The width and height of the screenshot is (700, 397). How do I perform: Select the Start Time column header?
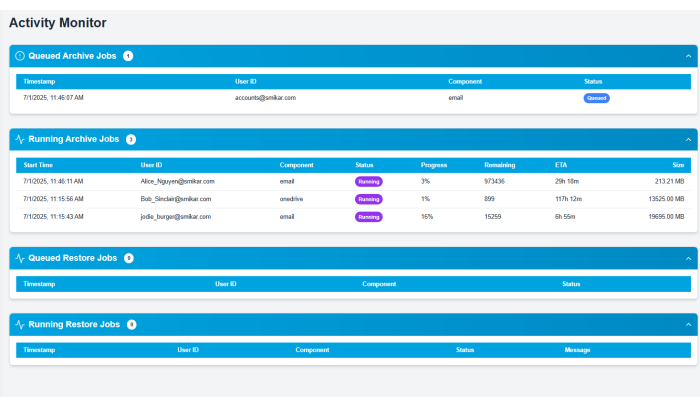click(38, 165)
